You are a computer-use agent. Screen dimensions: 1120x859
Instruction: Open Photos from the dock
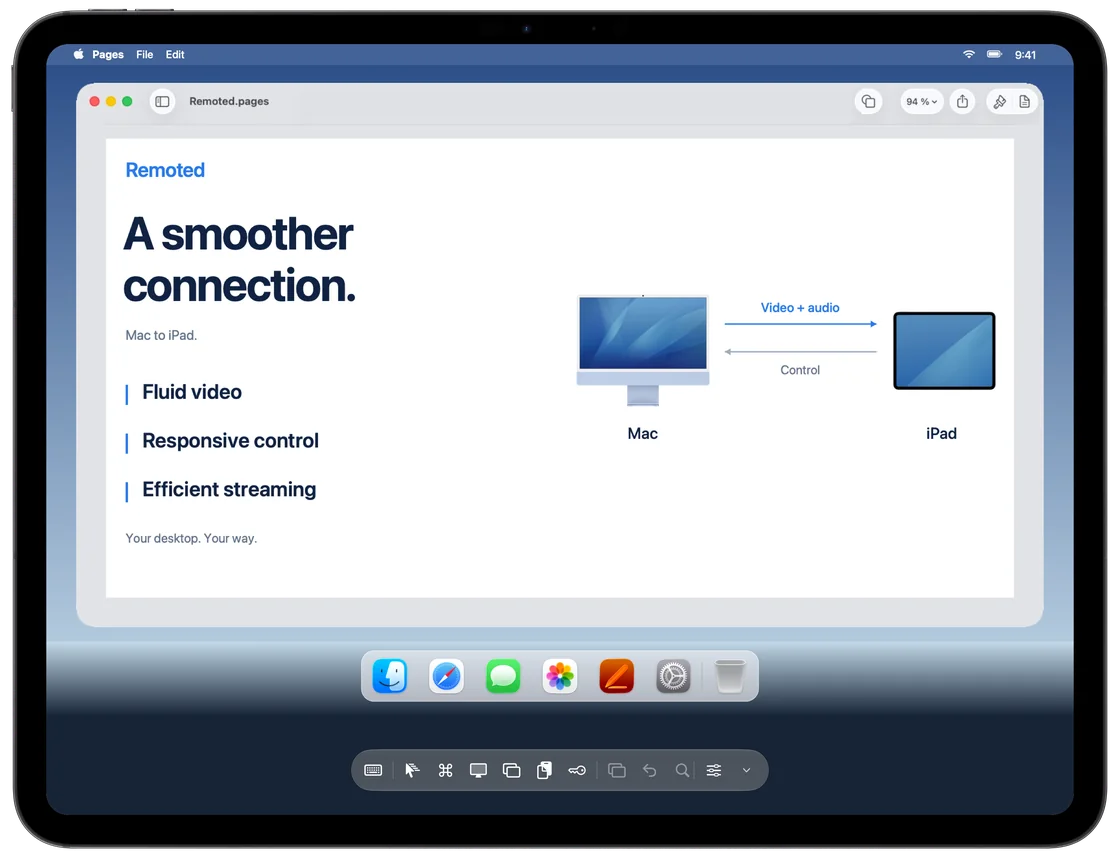560,675
